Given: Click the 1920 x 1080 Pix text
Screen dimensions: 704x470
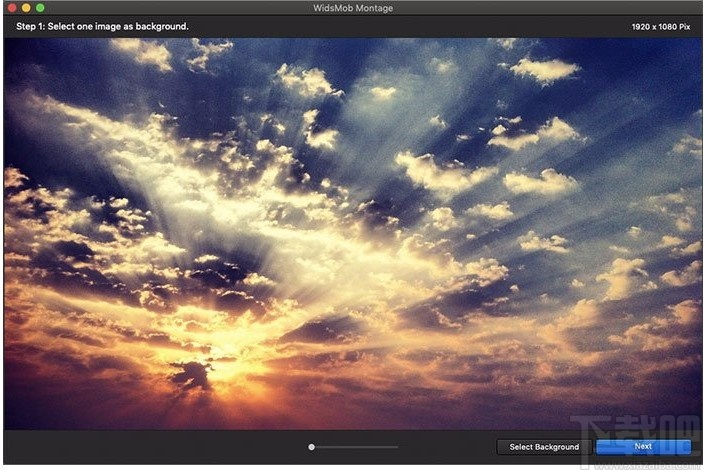Looking at the screenshot, I should (x=660, y=27).
